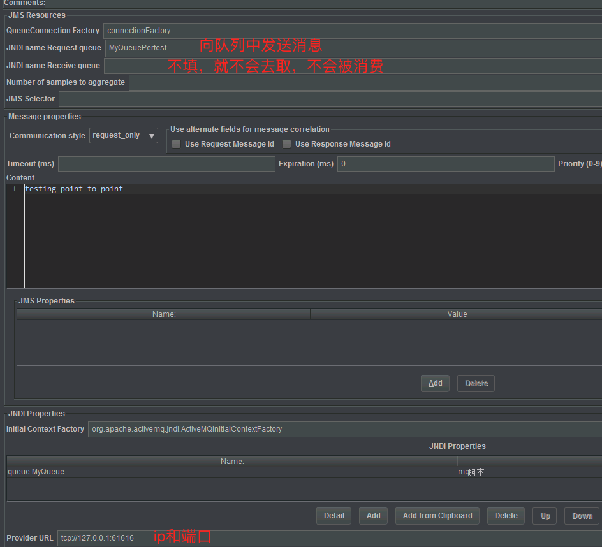Click Add from Clipboard button
Viewport: 602px width, 547px height.
coord(437,516)
